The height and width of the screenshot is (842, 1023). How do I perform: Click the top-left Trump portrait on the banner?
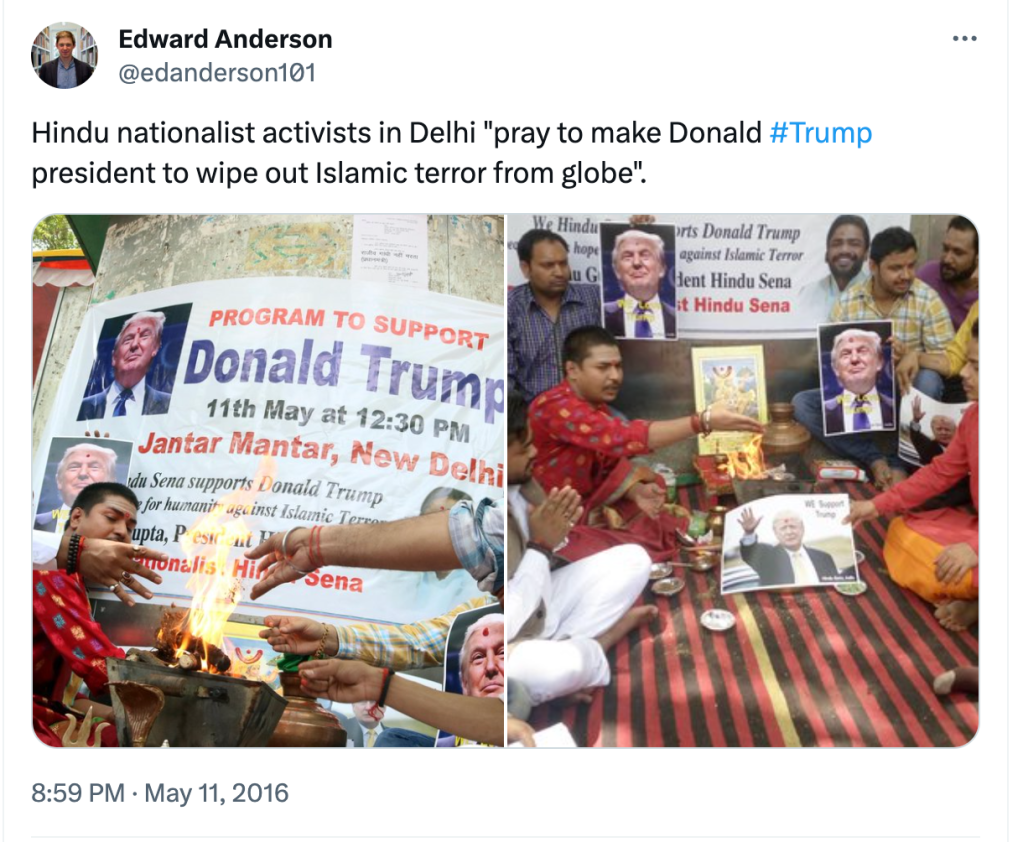(x=133, y=362)
